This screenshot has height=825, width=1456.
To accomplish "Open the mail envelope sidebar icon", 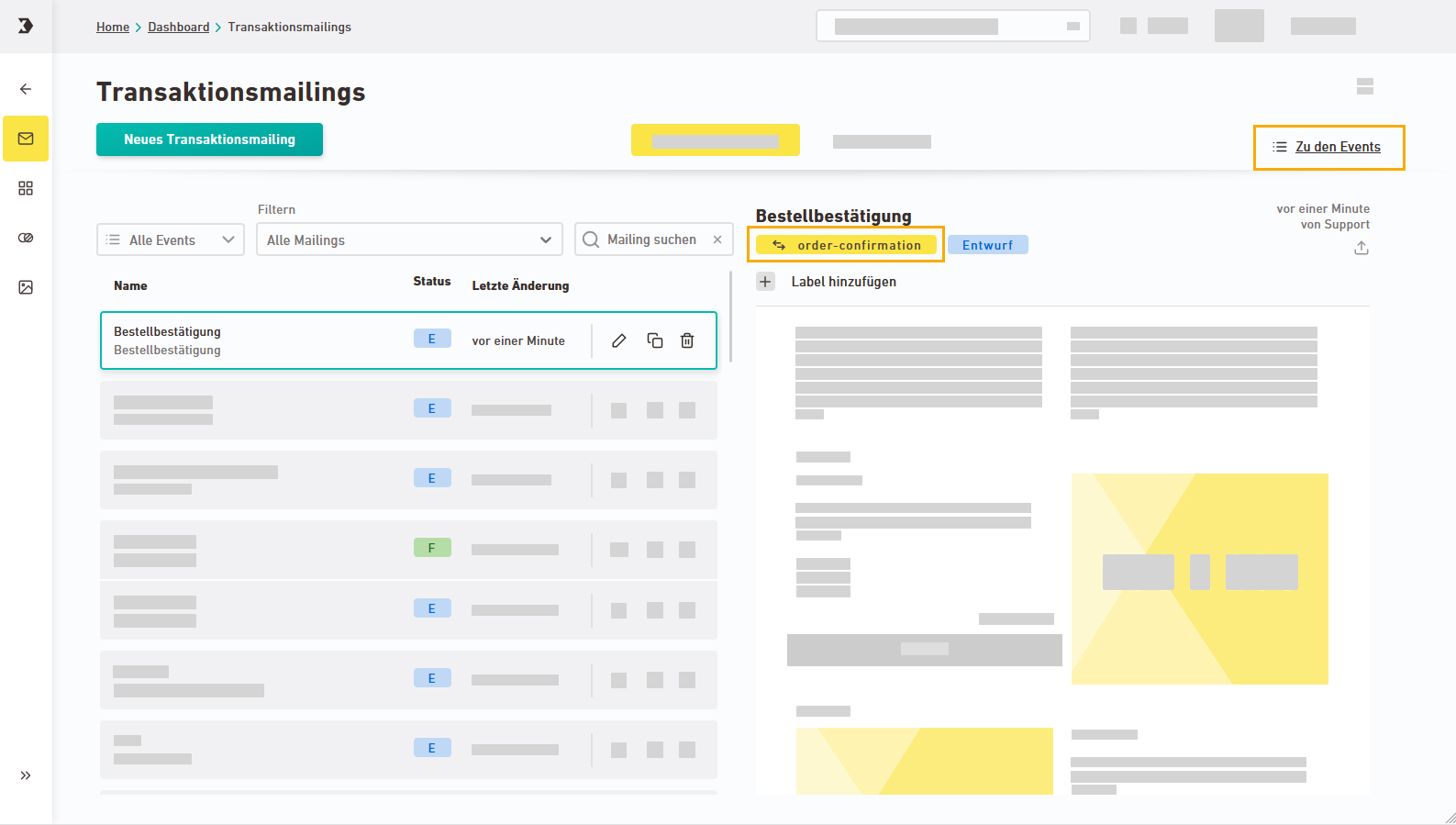I will pyautogui.click(x=26, y=139).
